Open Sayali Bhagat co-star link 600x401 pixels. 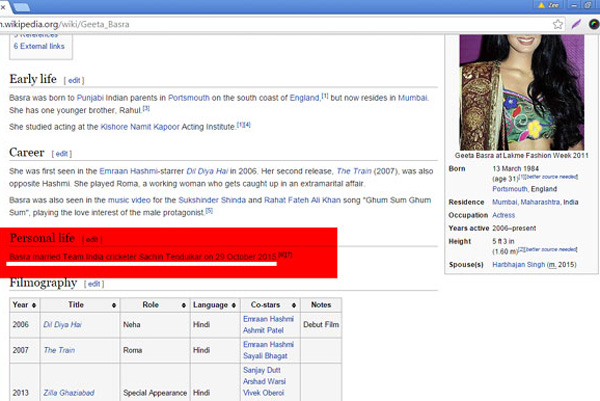[x=265, y=356]
